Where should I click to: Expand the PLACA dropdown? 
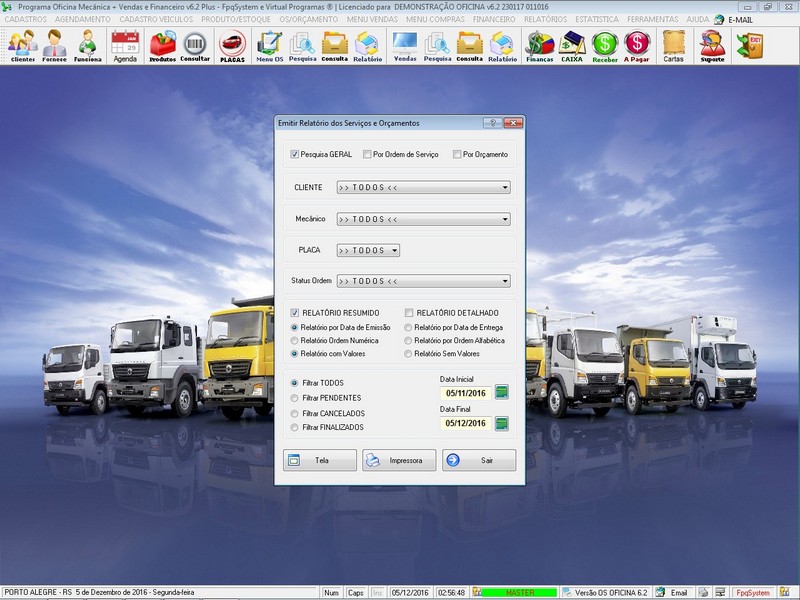coord(368,250)
